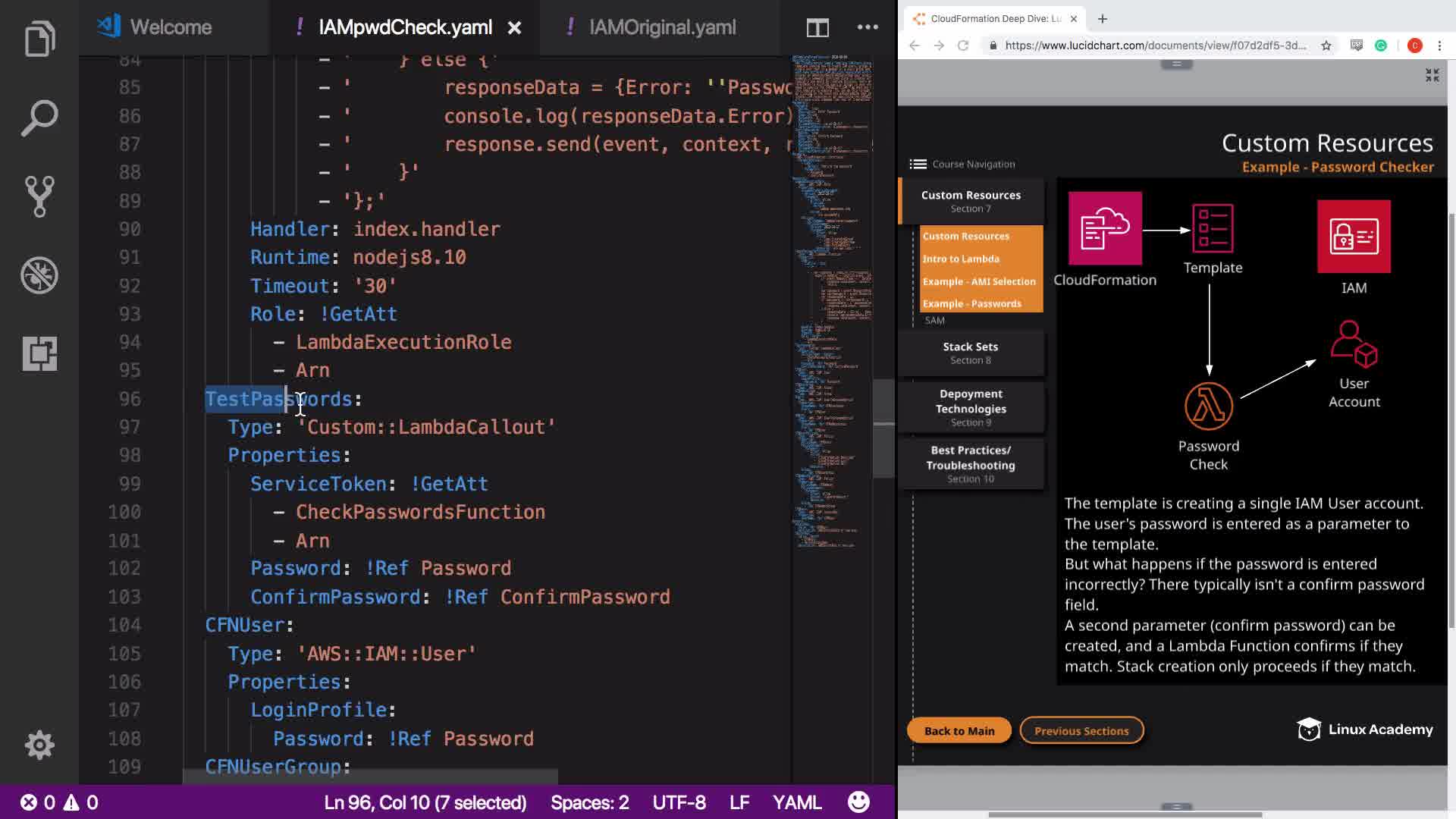This screenshot has width=1456, height=819.
Task: Change YAML language mode in status bar
Action: [x=796, y=802]
